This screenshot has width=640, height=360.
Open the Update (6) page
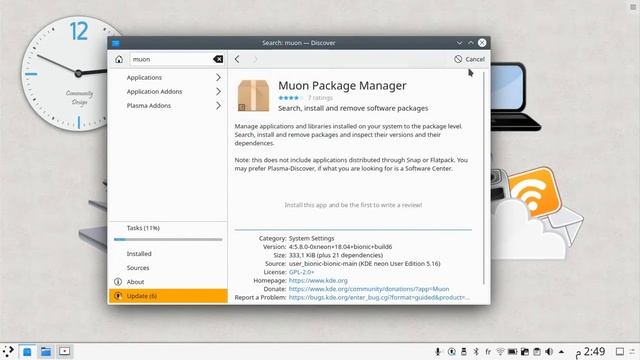point(168,296)
